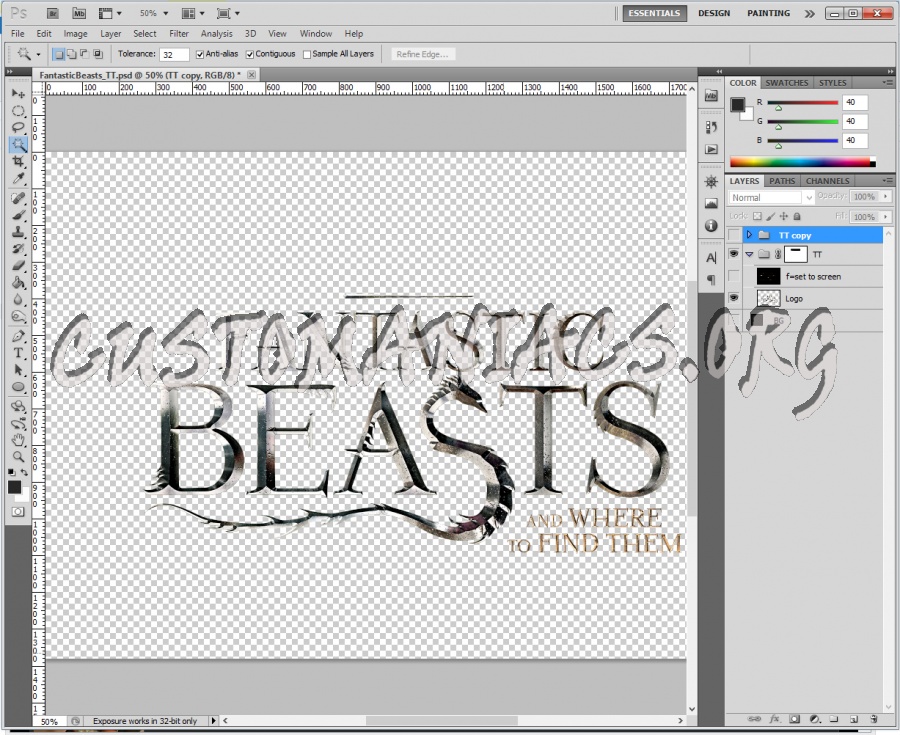Pick a color from the spectrum ramp

802,162
